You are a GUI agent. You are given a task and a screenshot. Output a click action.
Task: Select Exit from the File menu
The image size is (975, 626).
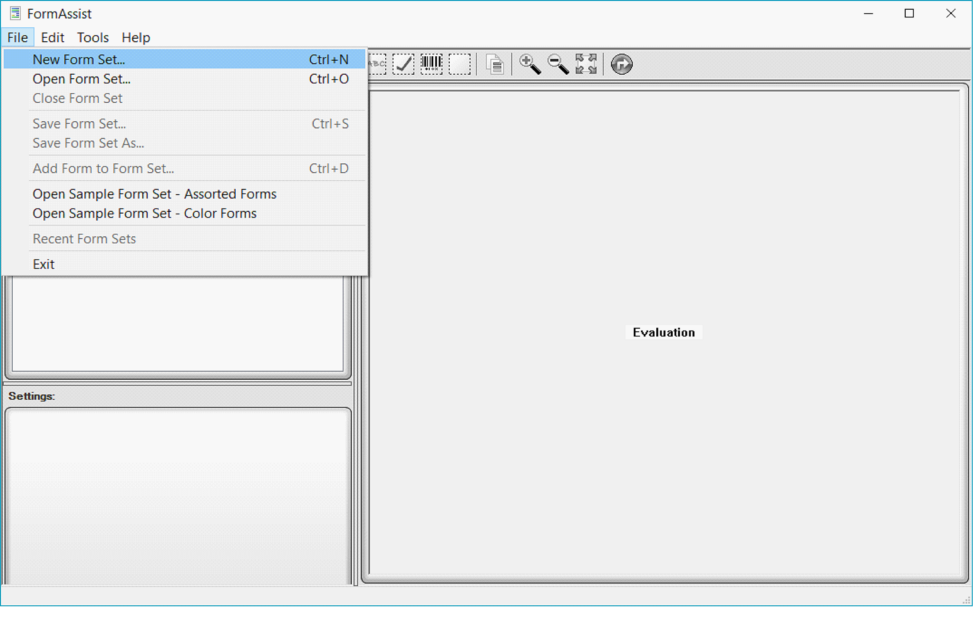pos(43,263)
